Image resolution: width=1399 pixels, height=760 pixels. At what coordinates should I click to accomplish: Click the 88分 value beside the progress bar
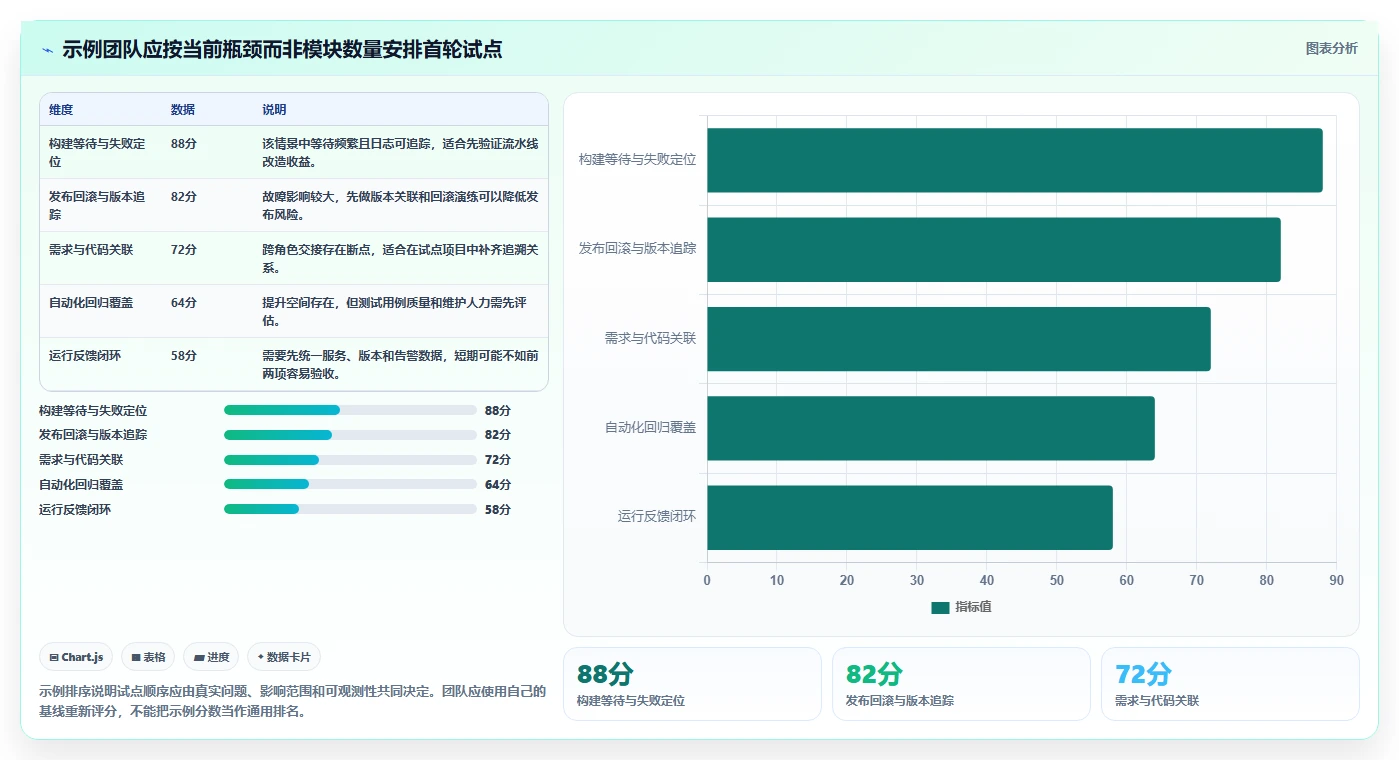point(498,410)
